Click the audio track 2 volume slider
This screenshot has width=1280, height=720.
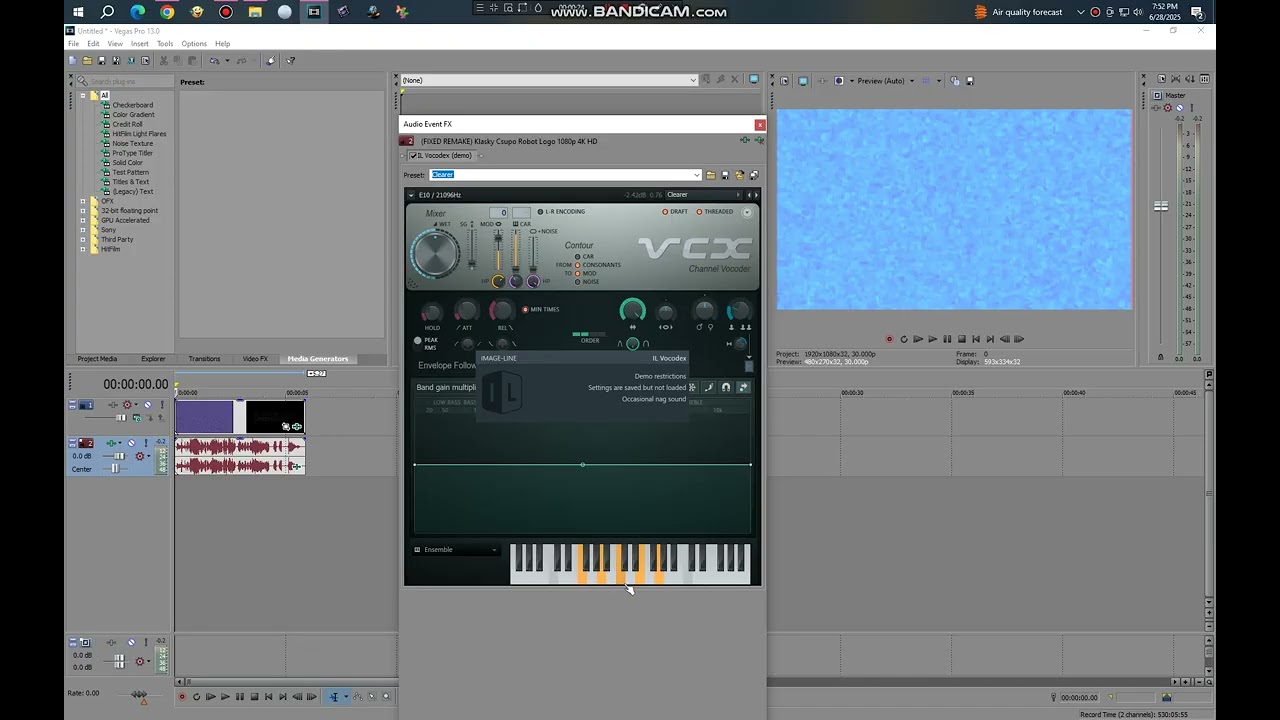click(120, 456)
